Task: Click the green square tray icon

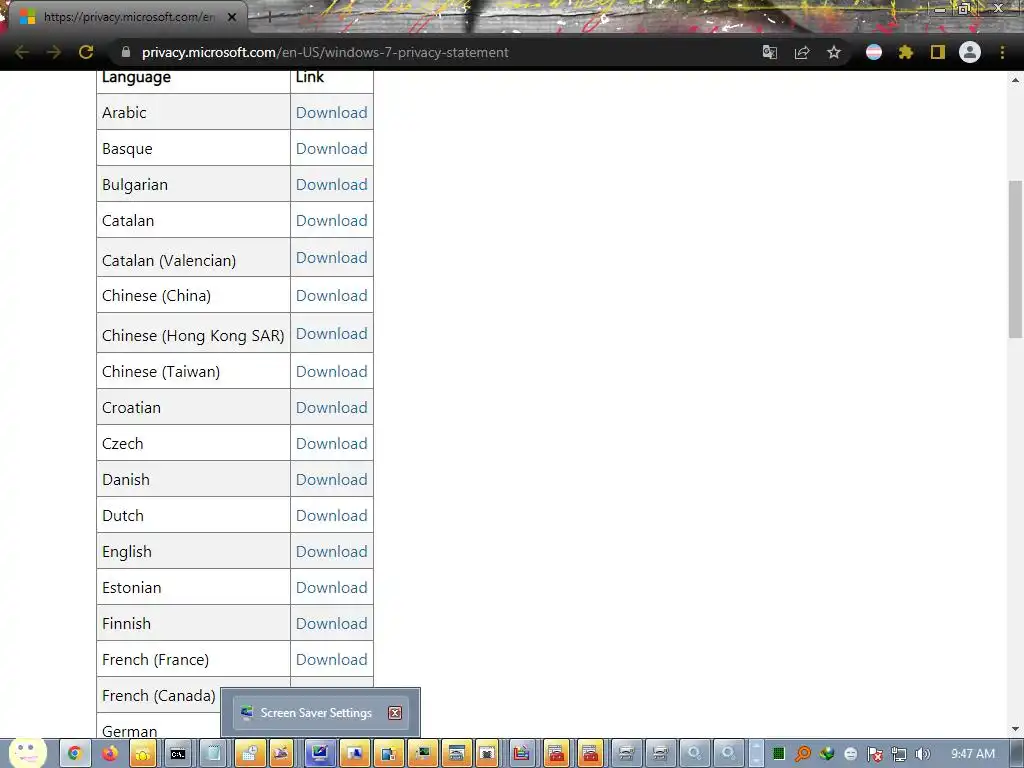Action: pos(778,754)
